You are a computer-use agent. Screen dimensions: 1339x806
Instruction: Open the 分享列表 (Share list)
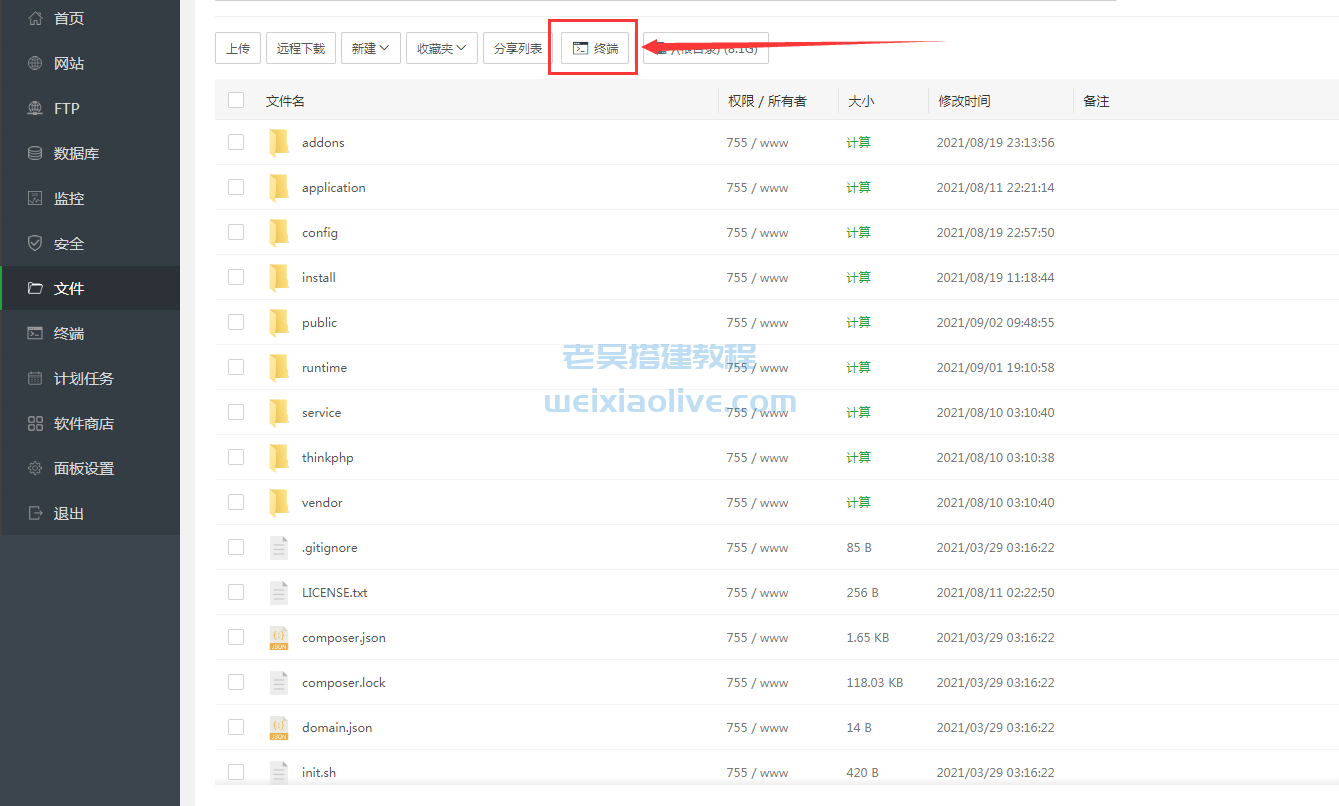coord(516,47)
